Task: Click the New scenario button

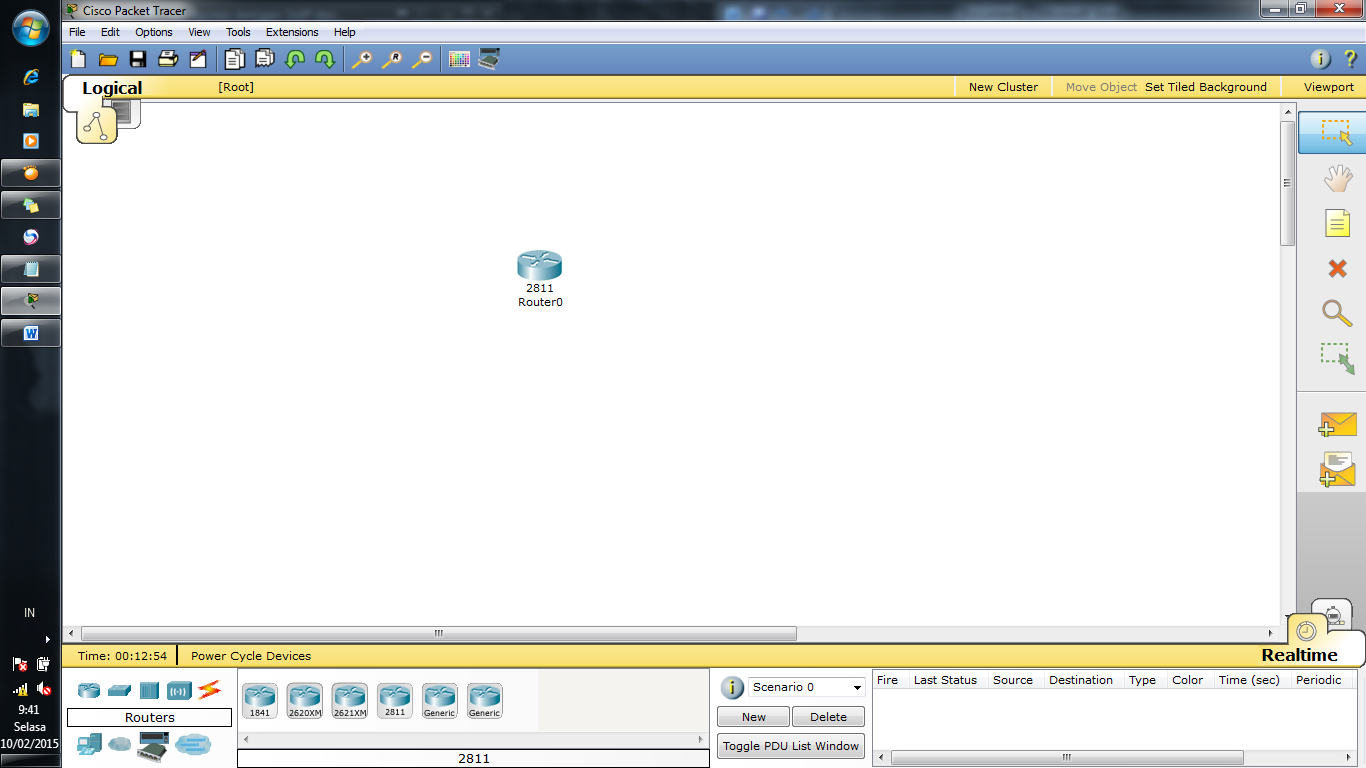Action: 754,717
